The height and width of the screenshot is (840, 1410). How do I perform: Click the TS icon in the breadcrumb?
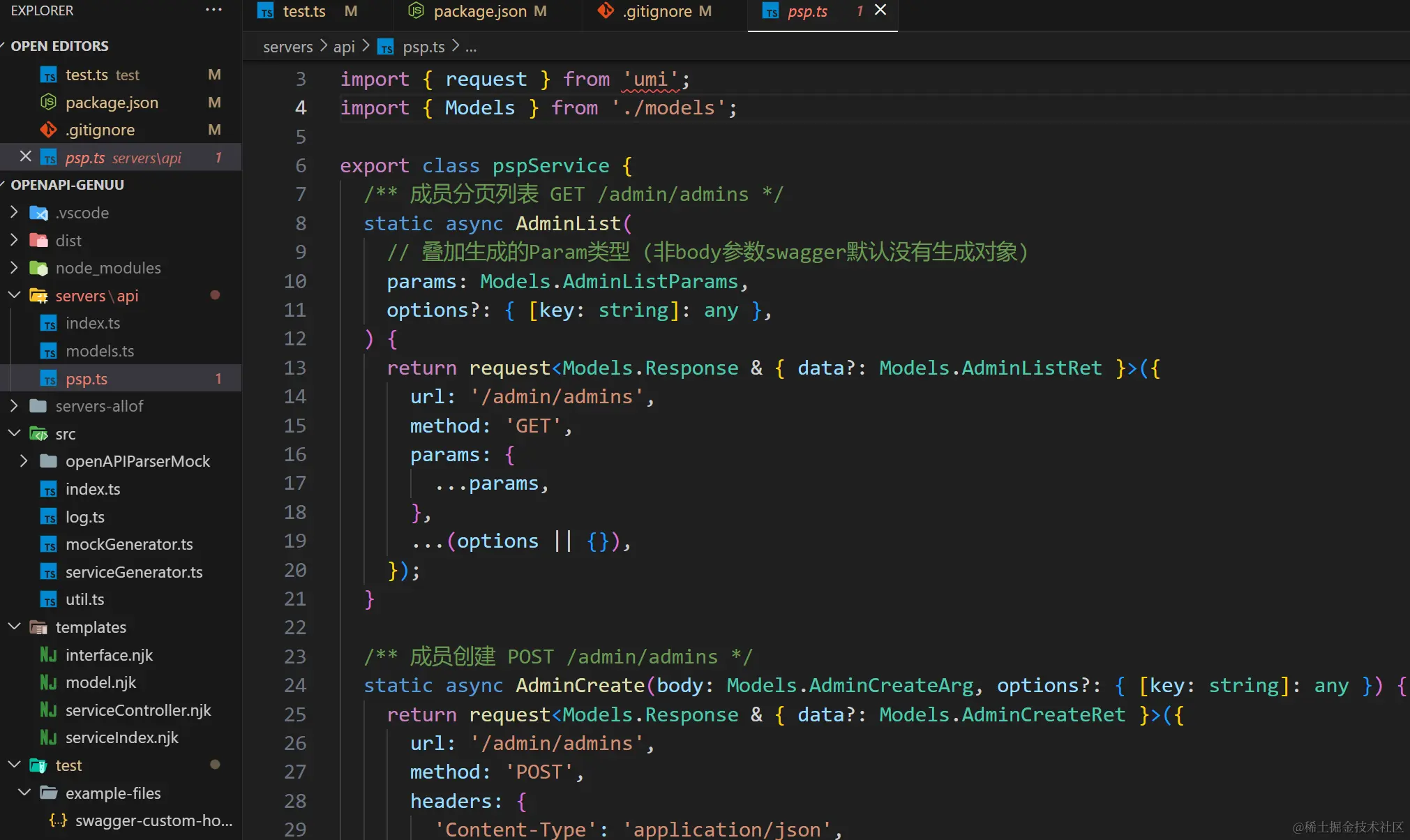point(385,47)
